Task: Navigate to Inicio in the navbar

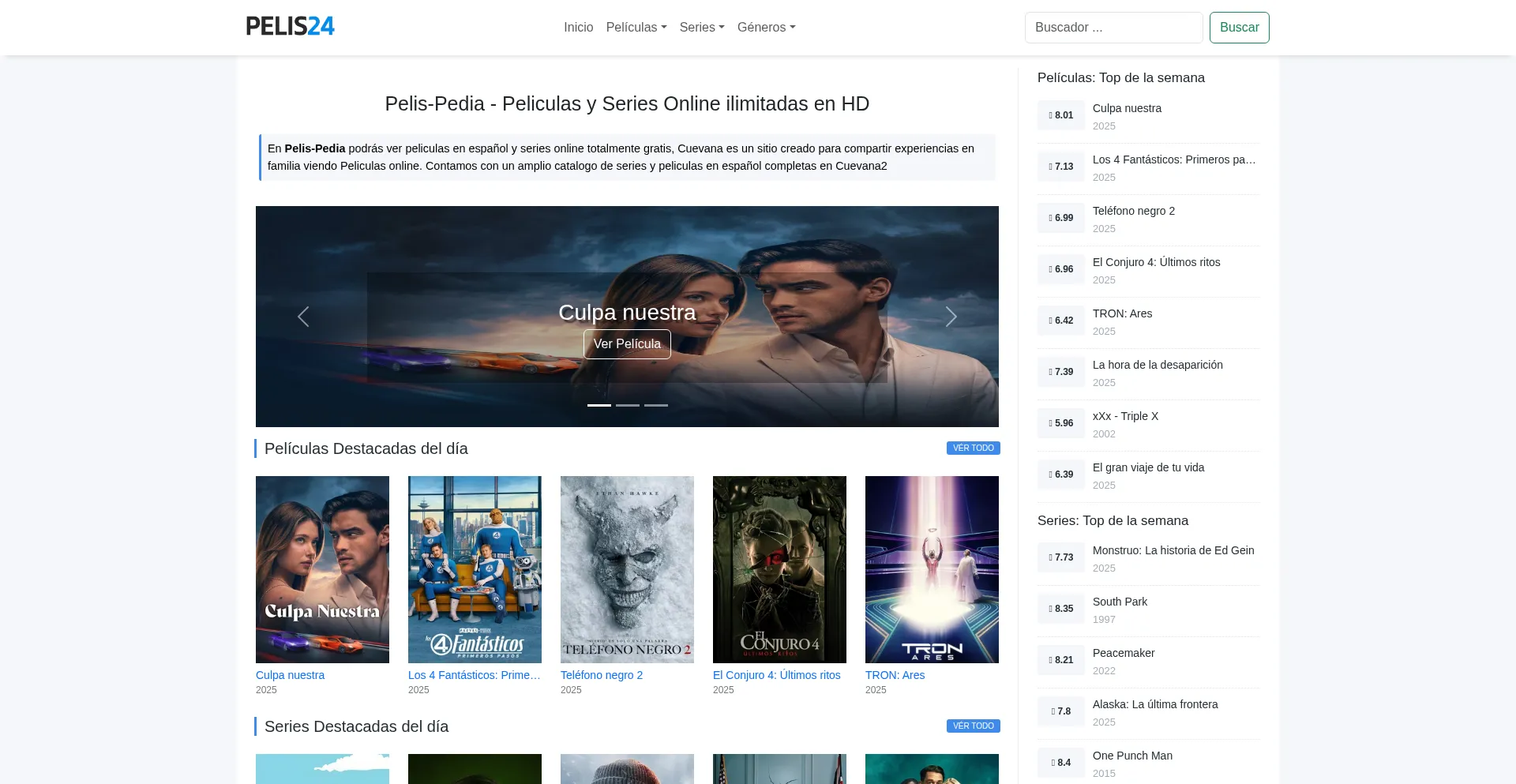Action: point(578,28)
